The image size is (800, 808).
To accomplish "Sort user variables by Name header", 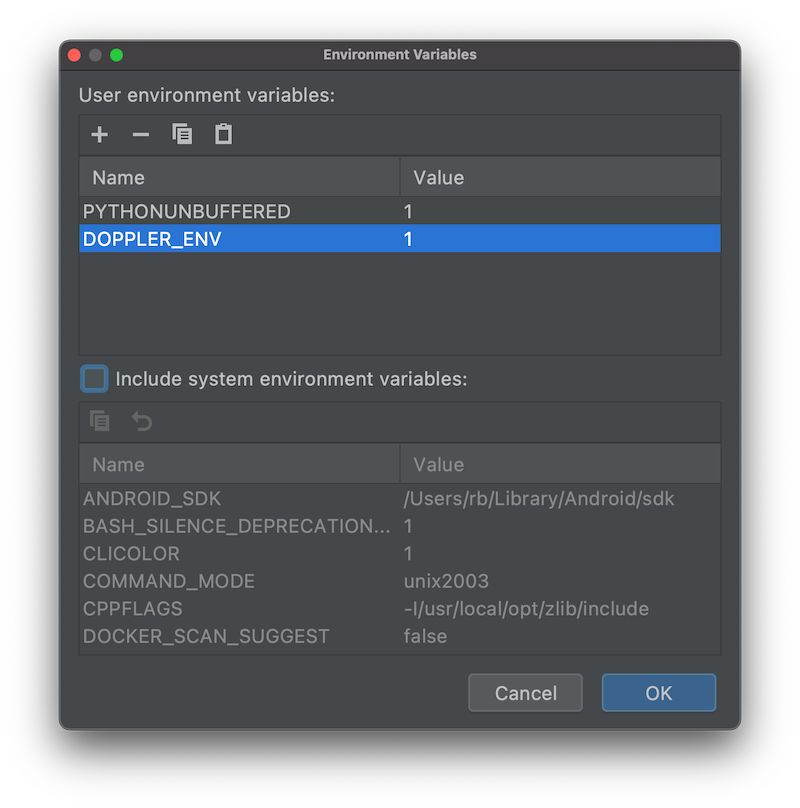I will (x=240, y=178).
